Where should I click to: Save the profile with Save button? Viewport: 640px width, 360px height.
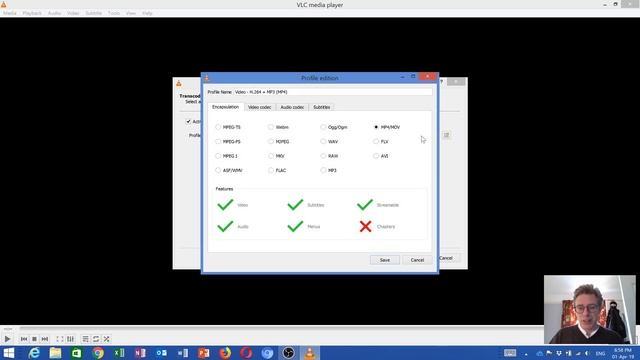click(x=385, y=260)
